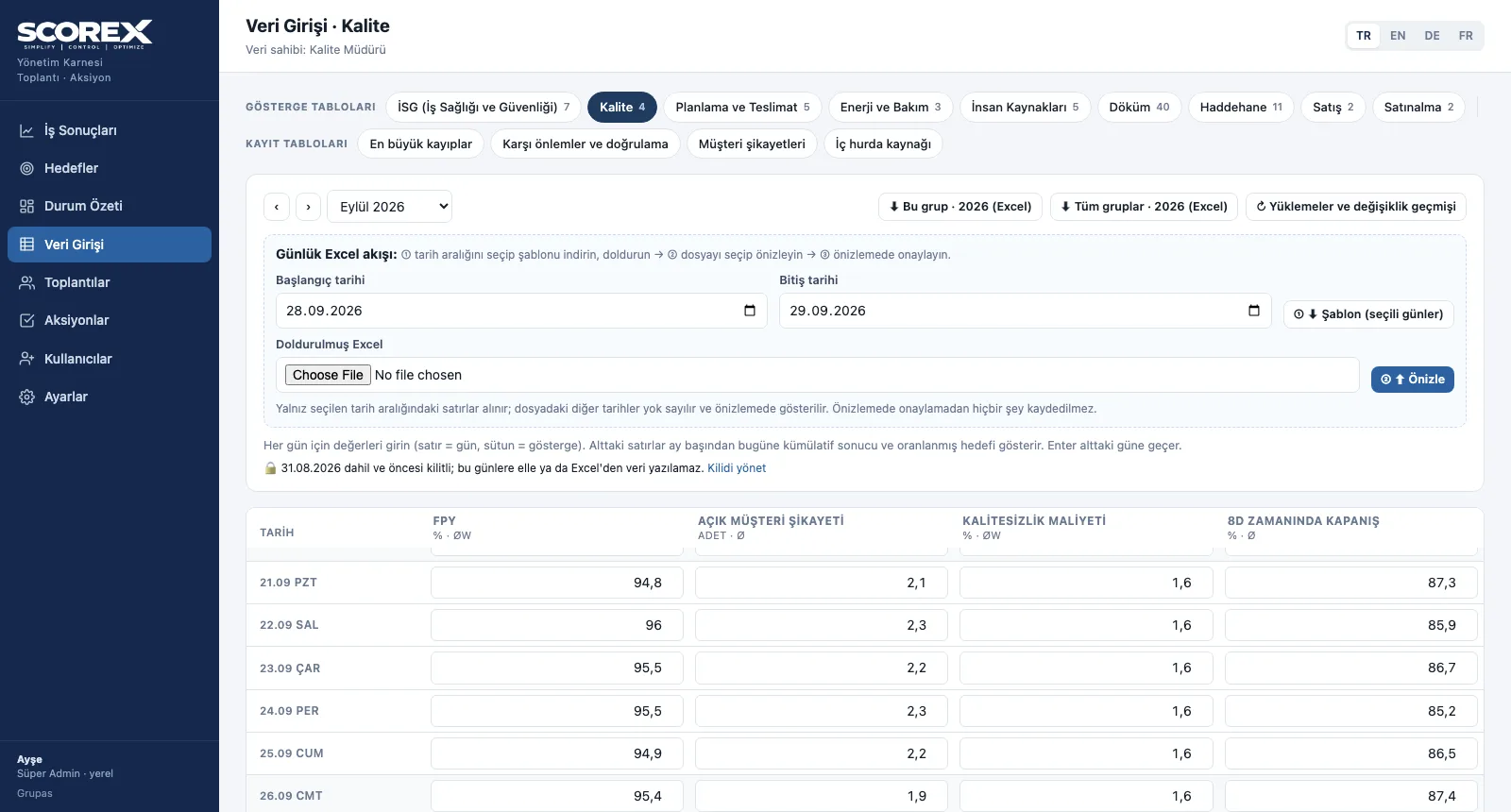Click the Başlangıç tarihi date field
The height and width of the screenshot is (812, 1511).
tap(521, 311)
